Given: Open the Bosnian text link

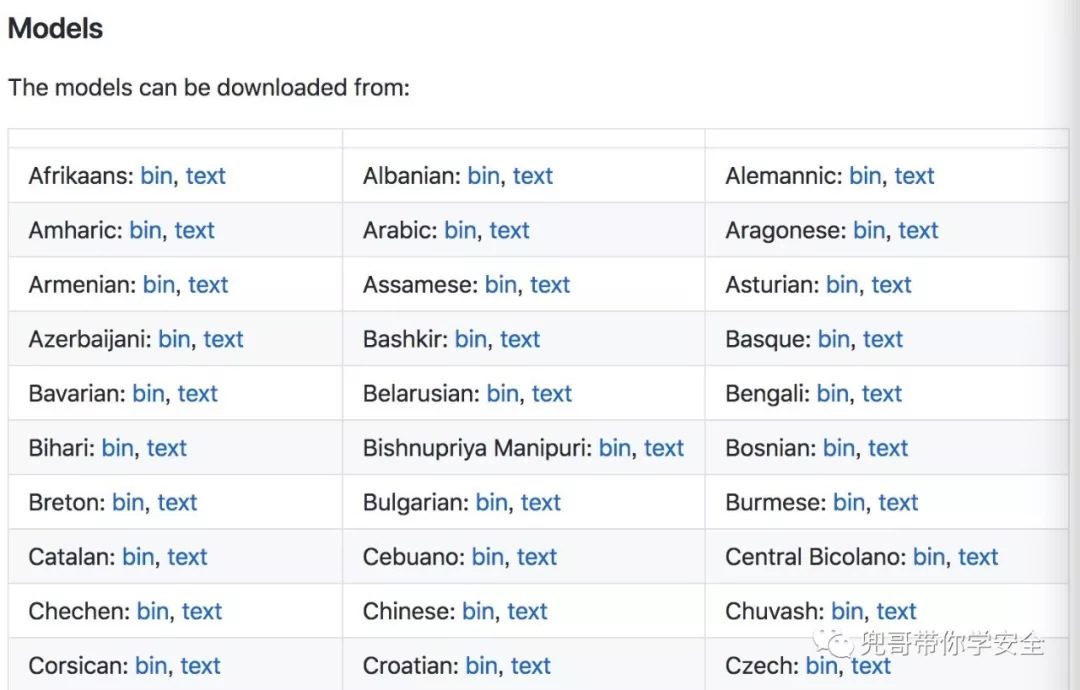Looking at the screenshot, I should 887,449.
